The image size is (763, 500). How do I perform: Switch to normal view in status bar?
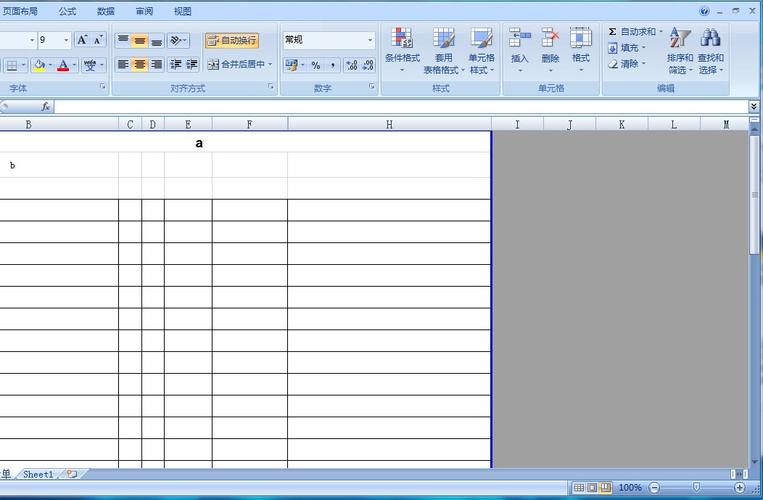point(579,487)
